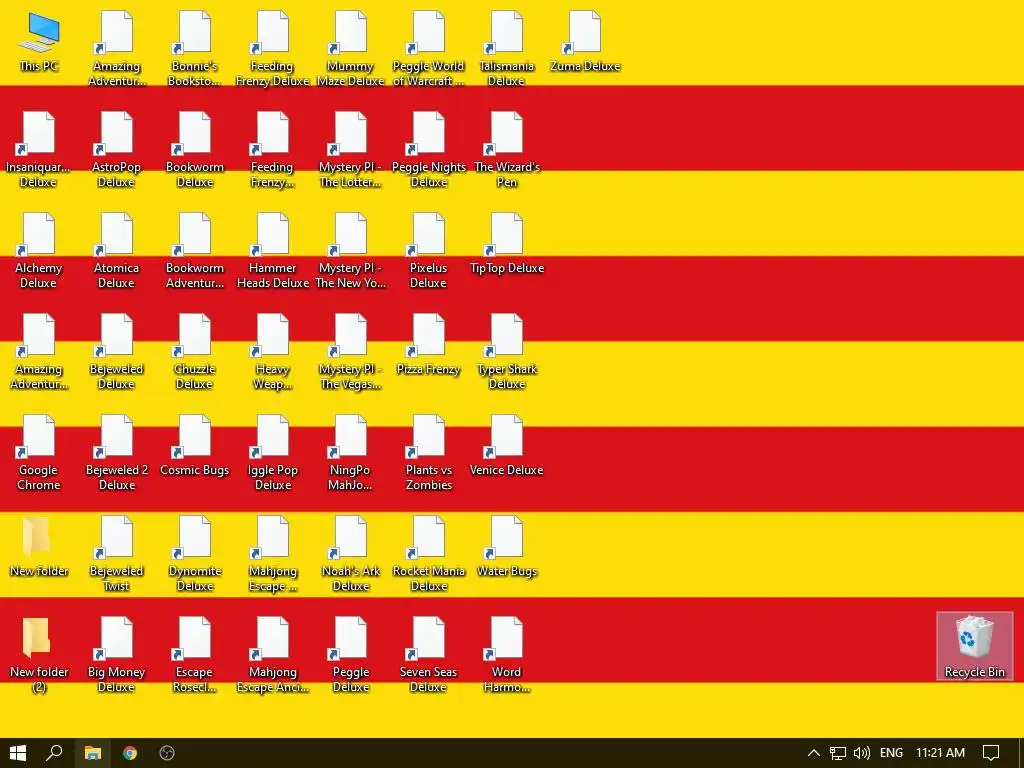Select the Google Chrome desktop shortcut
Image resolution: width=1024 pixels, height=768 pixels.
tap(38, 453)
